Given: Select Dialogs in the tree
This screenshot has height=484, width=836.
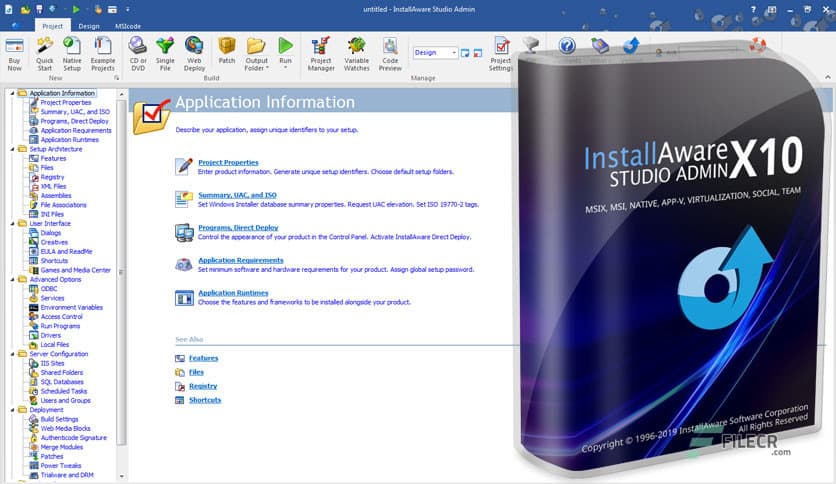Looking at the screenshot, I should [51, 233].
